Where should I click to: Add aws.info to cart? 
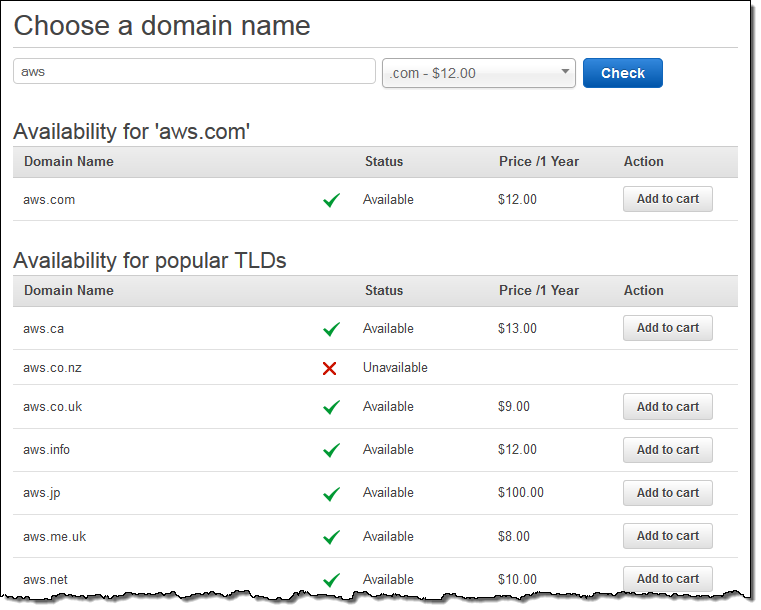tap(667, 450)
